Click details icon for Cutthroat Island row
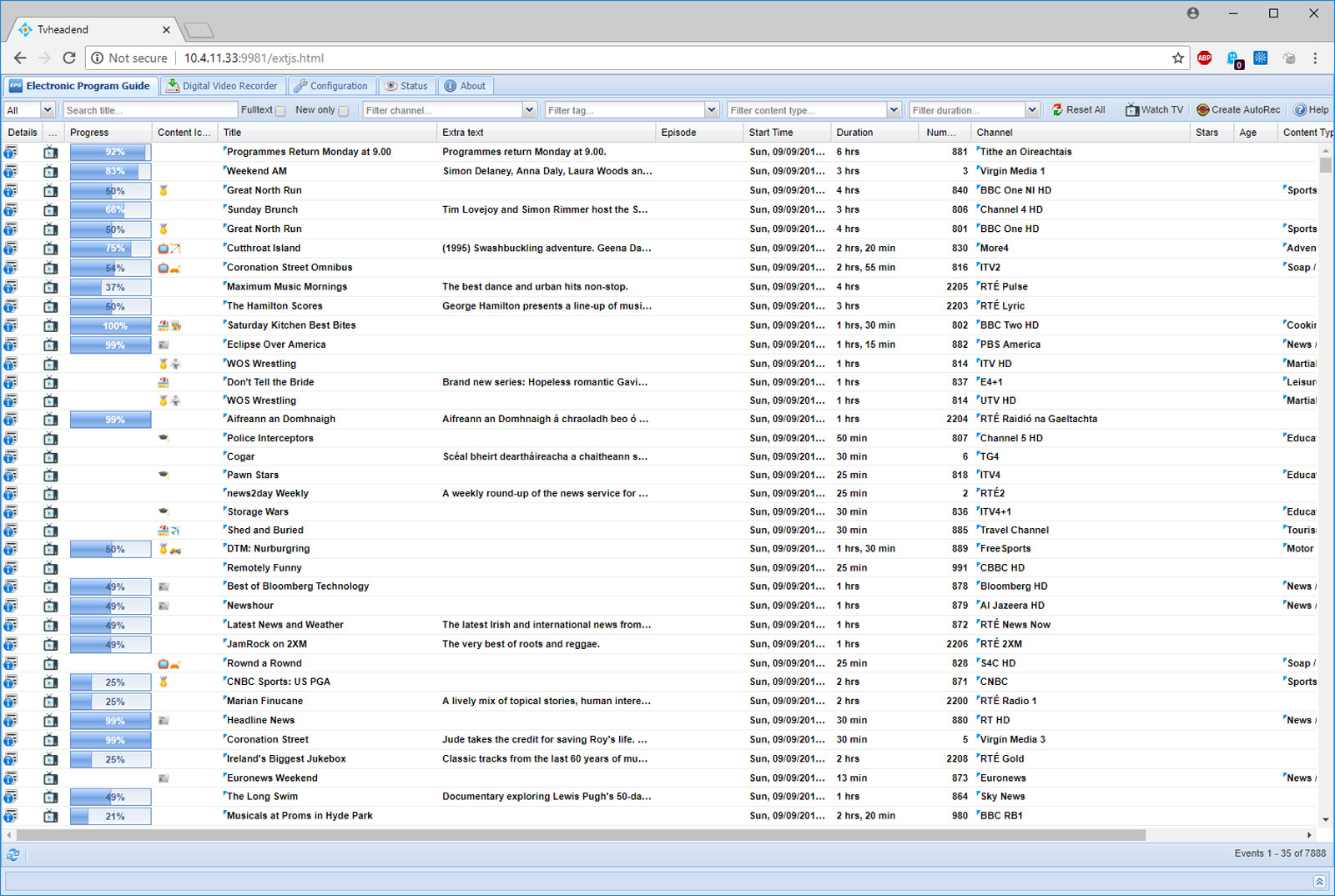Image resolution: width=1335 pixels, height=896 pixels. (10, 248)
